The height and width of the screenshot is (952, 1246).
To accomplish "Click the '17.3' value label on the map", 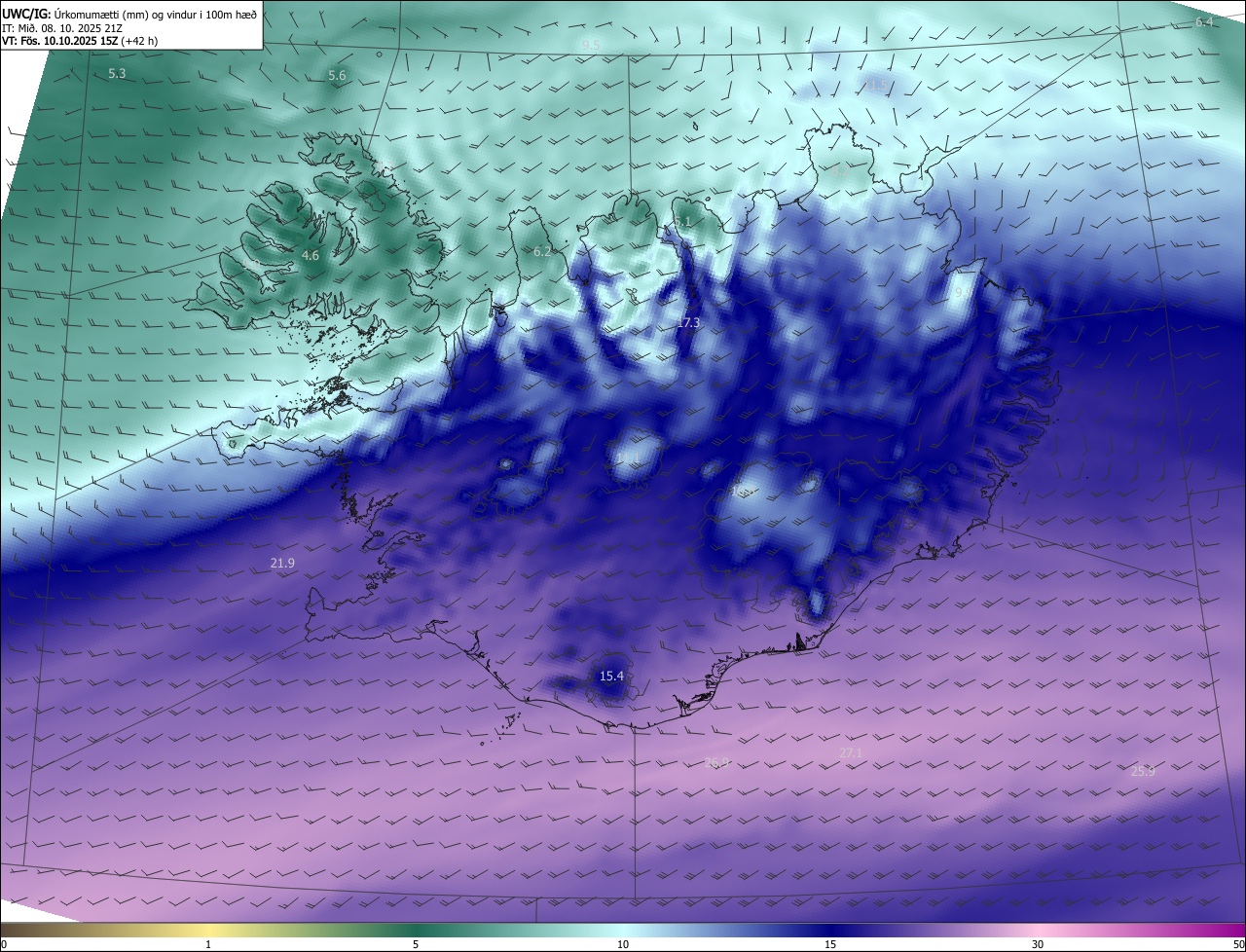I will coord(688,323).
